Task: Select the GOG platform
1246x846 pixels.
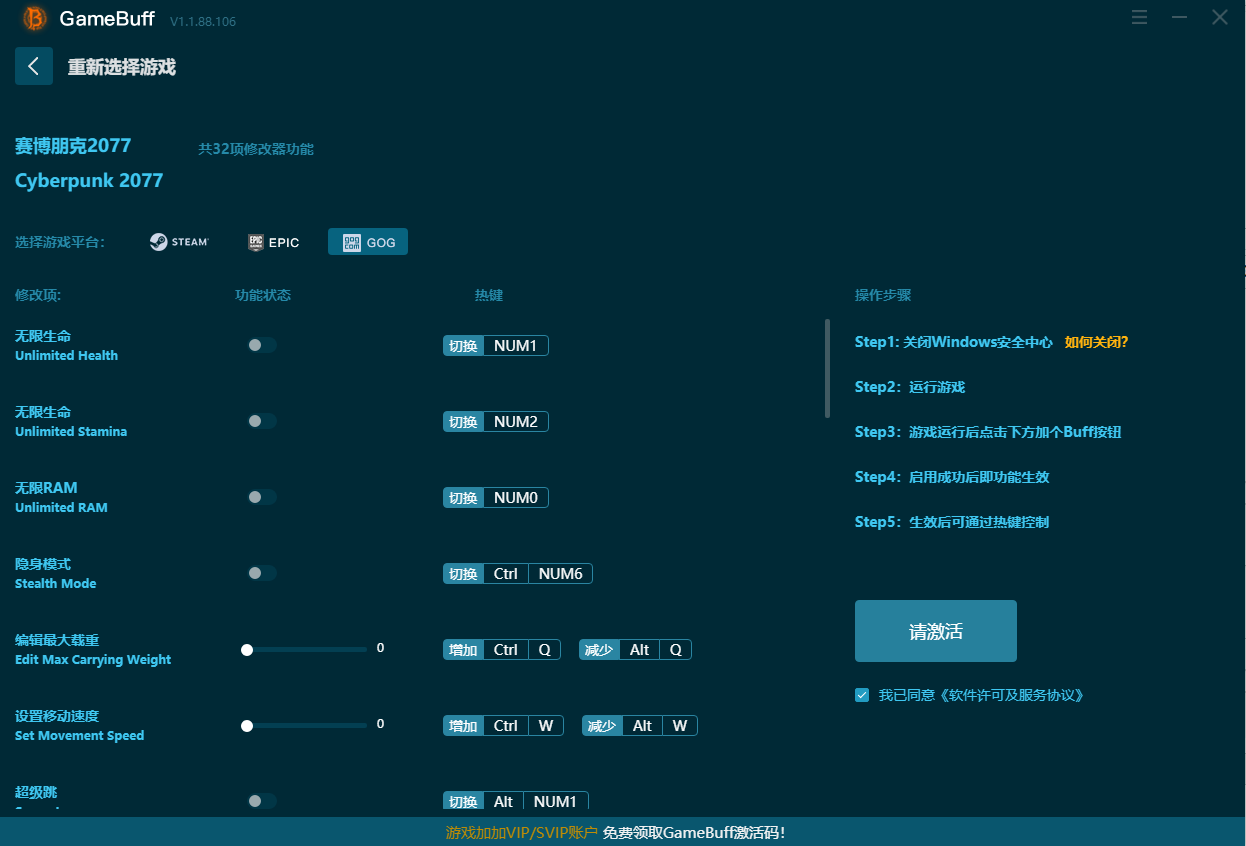Action: (x=368, y=242)
